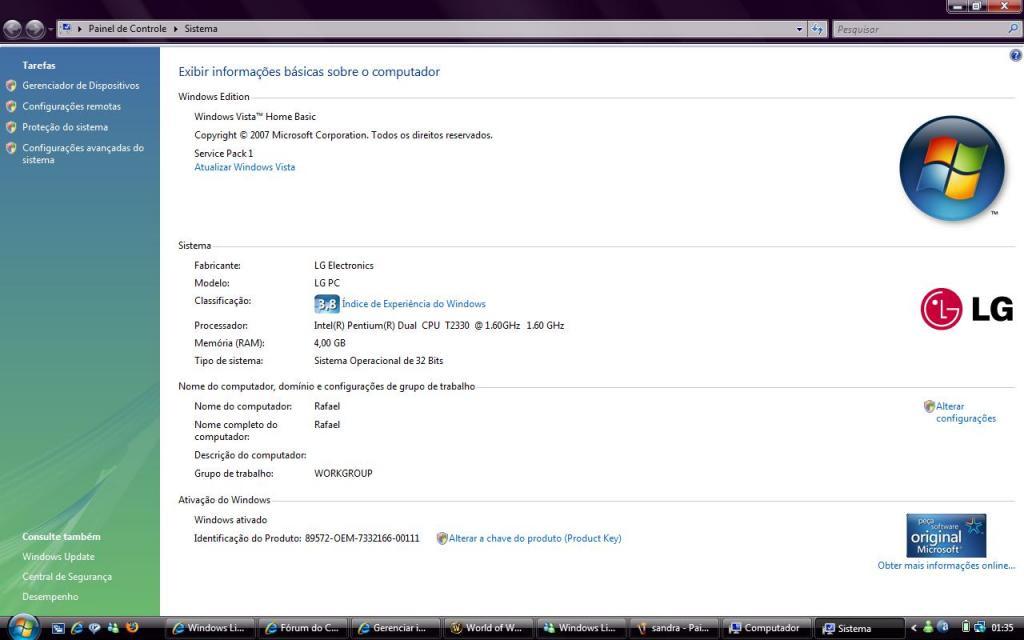This screenshot has width=1024, height=640.
Task: Click Alterar configurações link
Action: click(x=966, y=412)
